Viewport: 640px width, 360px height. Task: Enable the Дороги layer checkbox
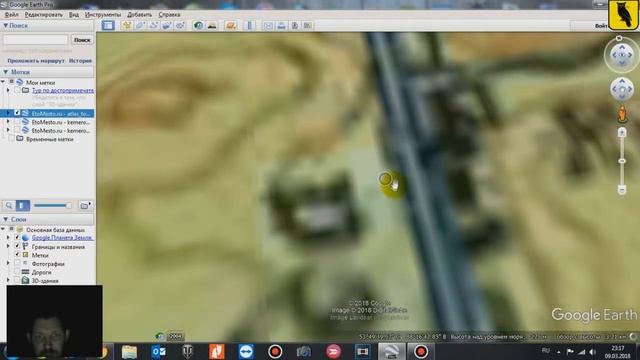tap(17, 272)
